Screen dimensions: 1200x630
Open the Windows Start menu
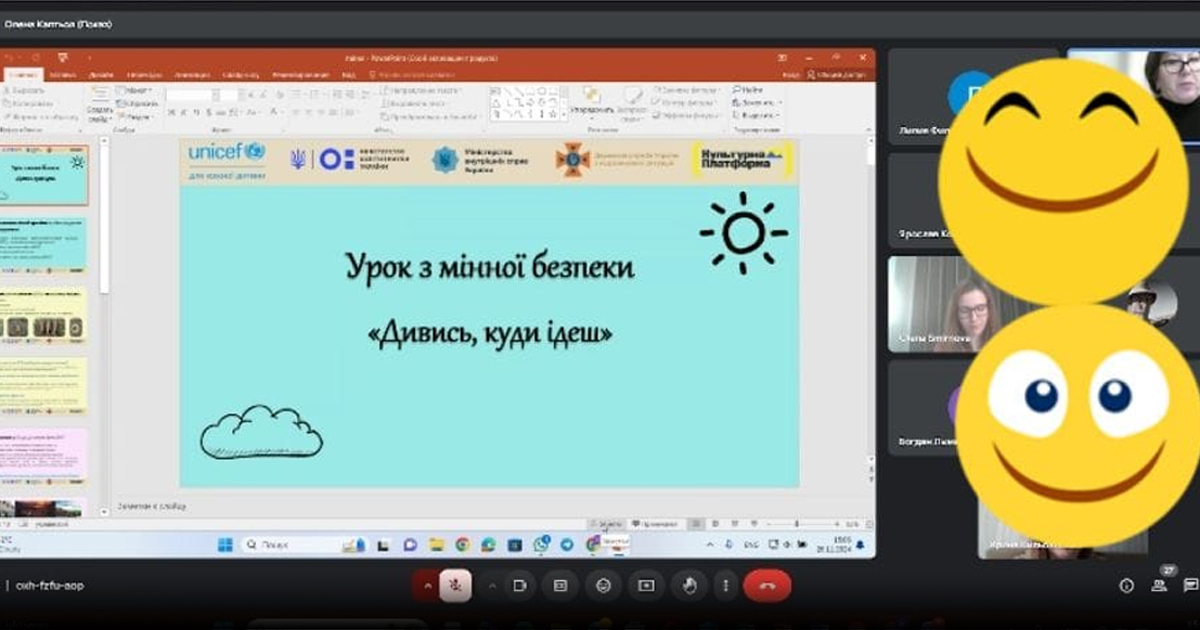tap(225, 545)
